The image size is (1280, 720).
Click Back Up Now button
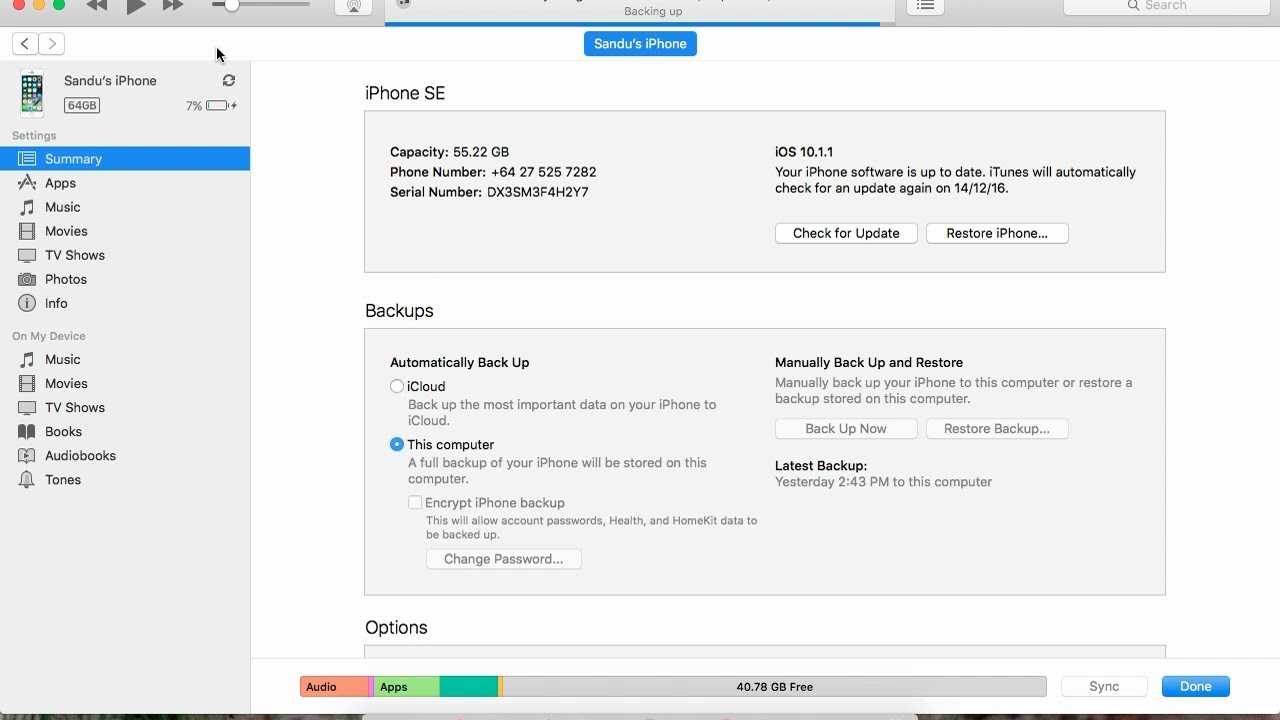click(x=846, y=428)
